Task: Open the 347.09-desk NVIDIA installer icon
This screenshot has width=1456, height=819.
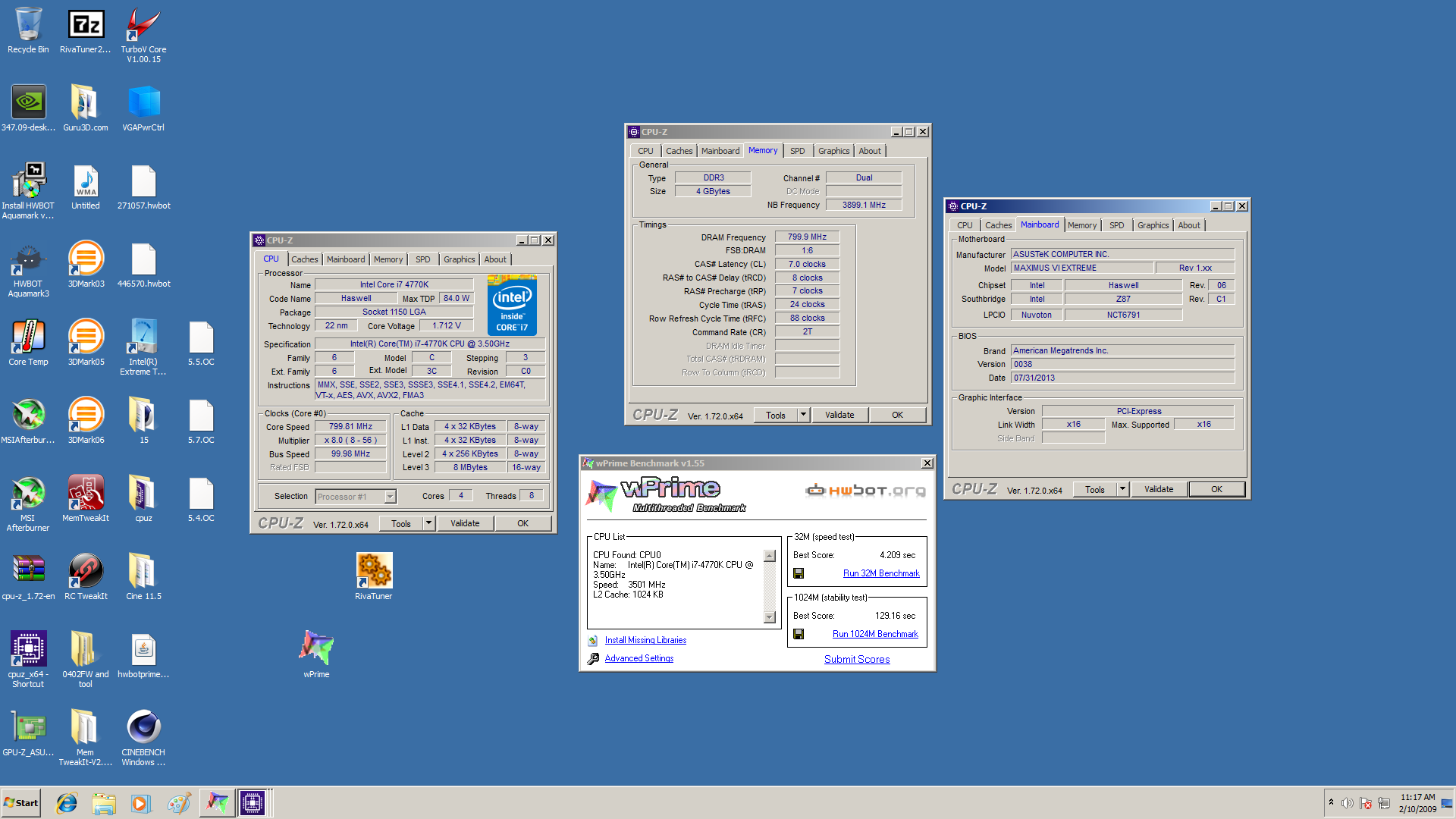Action: (x=28, y=108)
